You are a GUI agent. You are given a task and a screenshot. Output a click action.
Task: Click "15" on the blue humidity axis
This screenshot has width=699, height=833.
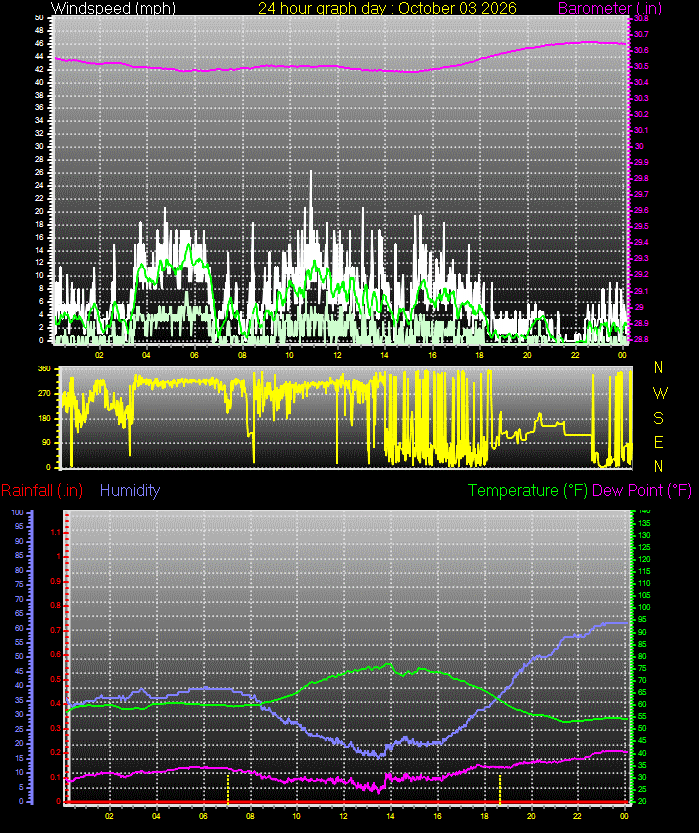pyautogui.click(x=19, y=758)
